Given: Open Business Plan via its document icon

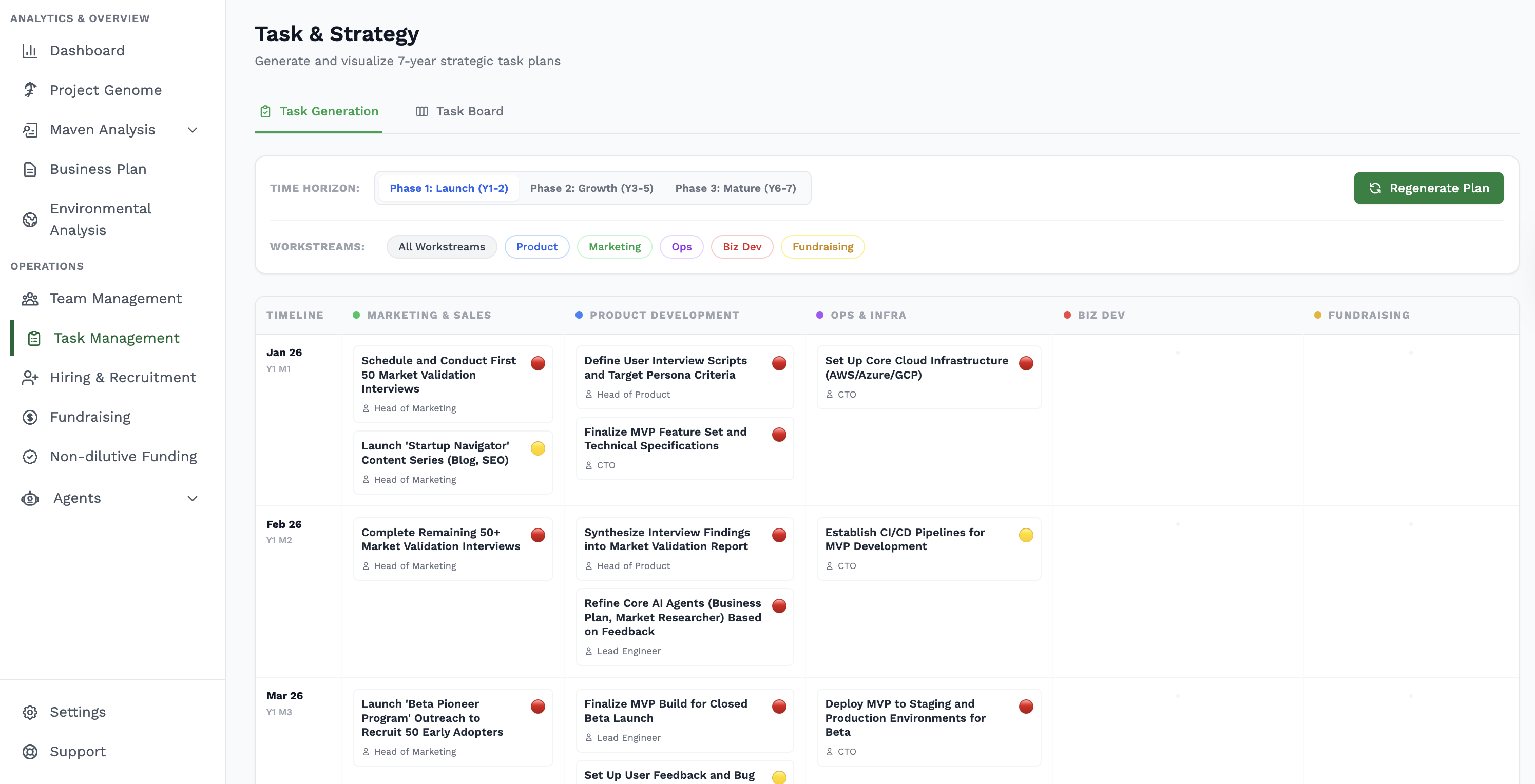Looking at the screenshot, I should 30,169.
